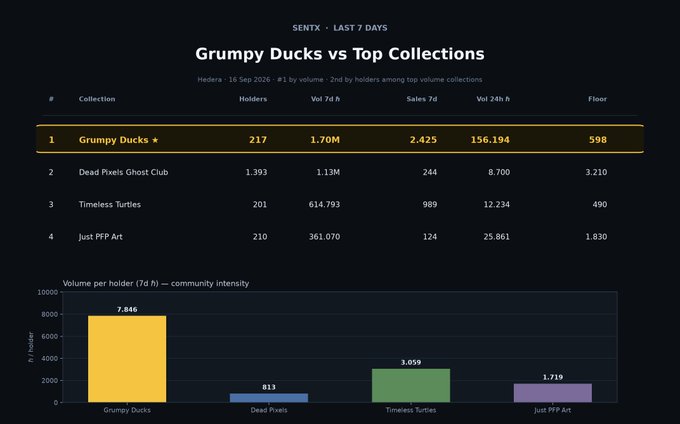
Task: Click the Hedera 16 Sep 2026 subtitle line
Action: 340,80
